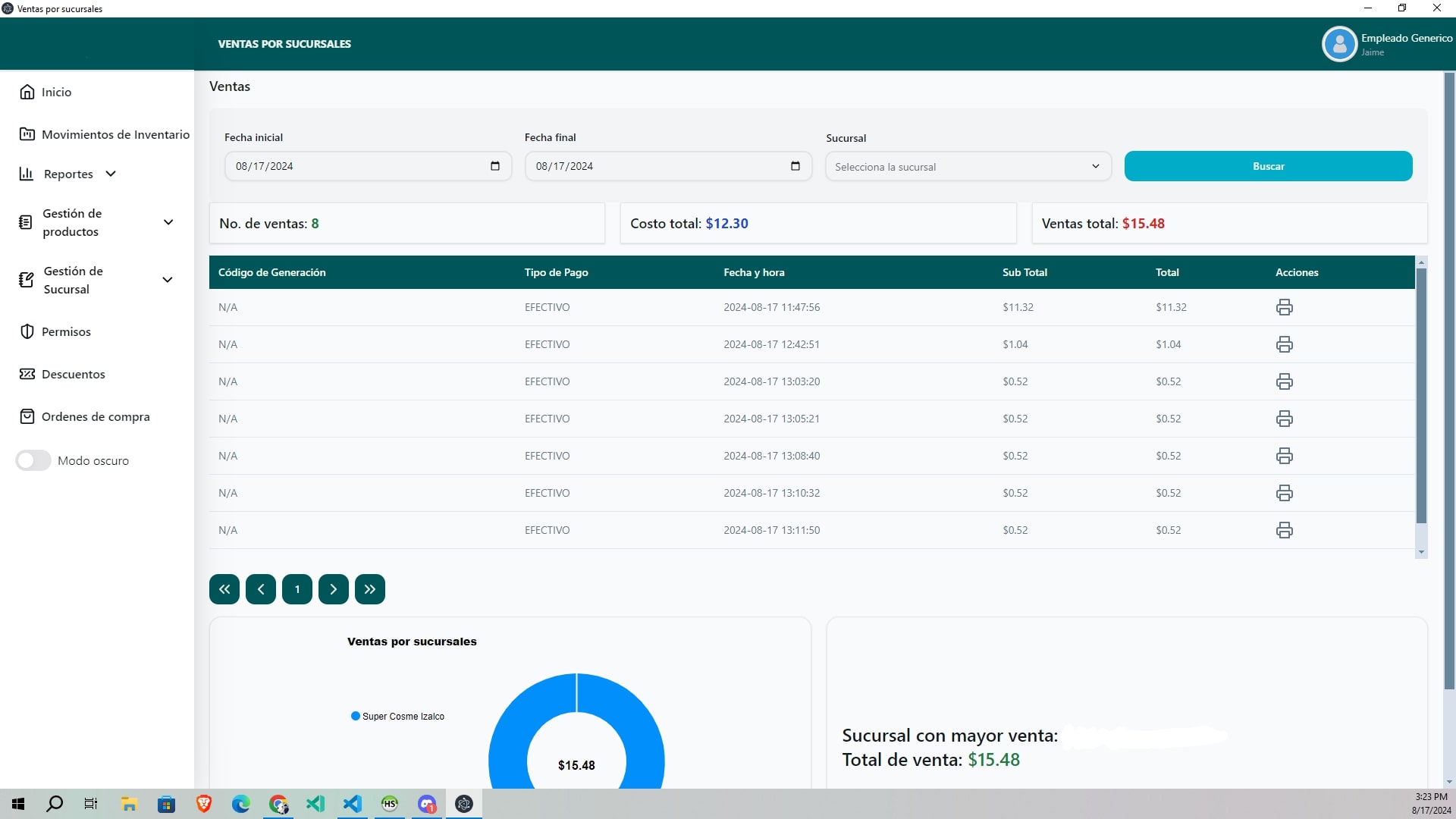Open the Sucursal selection dropdown

tap(968, 166)
